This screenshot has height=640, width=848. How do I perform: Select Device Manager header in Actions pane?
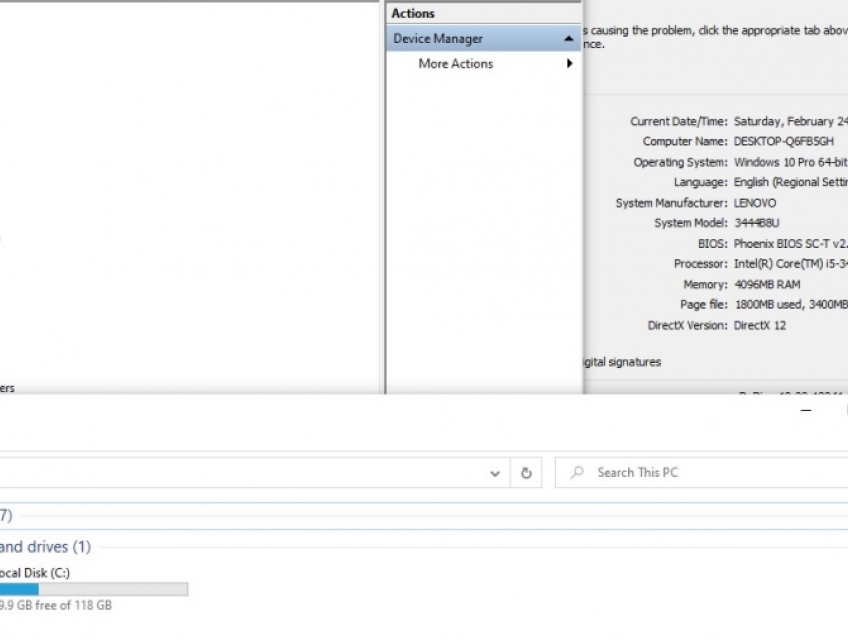pos(438,39)
